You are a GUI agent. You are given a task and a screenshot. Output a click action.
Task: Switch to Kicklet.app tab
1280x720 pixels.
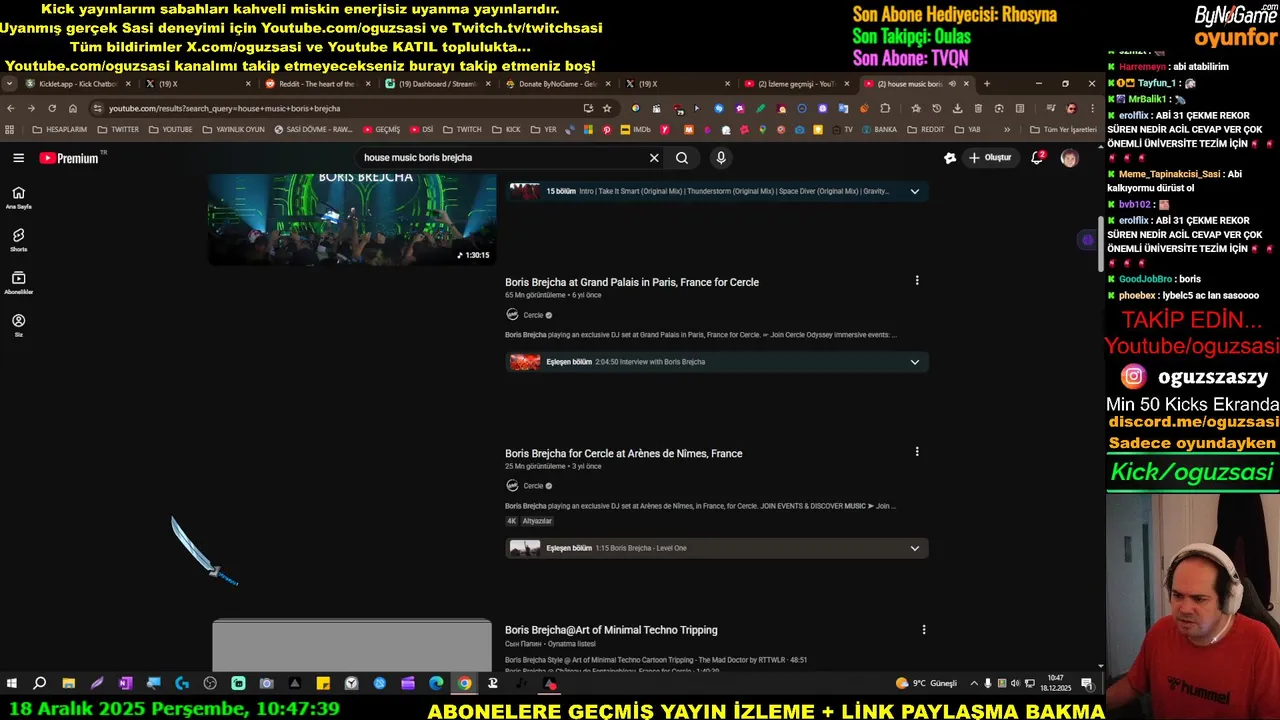coord(78,84)
